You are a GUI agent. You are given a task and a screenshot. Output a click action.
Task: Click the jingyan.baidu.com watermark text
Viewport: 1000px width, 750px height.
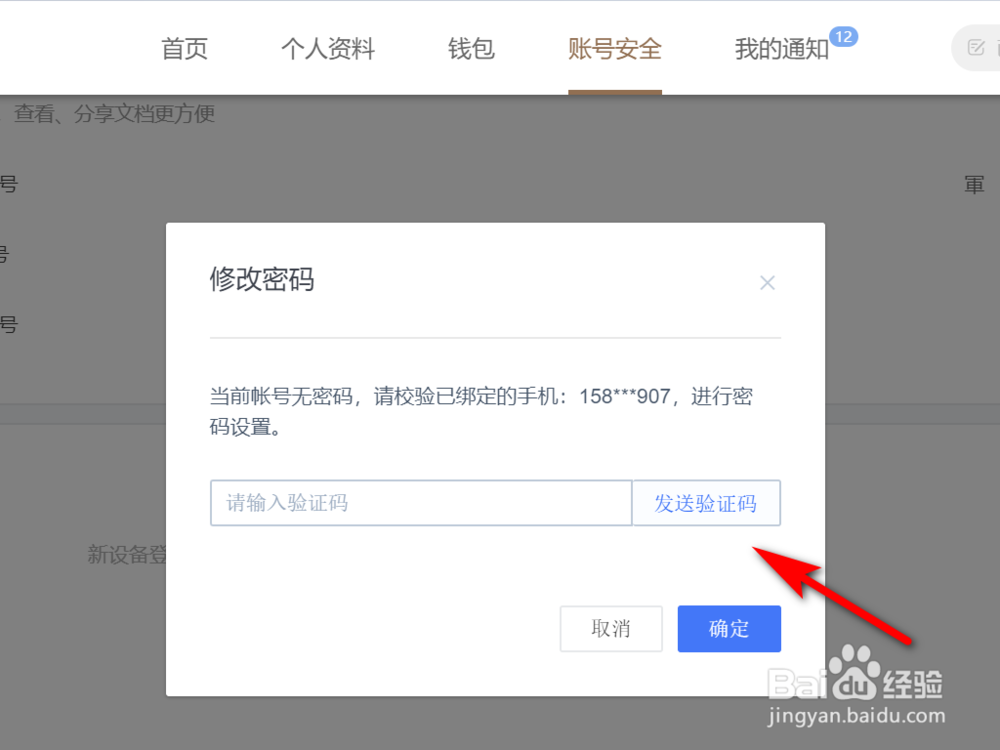coord(856,716)
